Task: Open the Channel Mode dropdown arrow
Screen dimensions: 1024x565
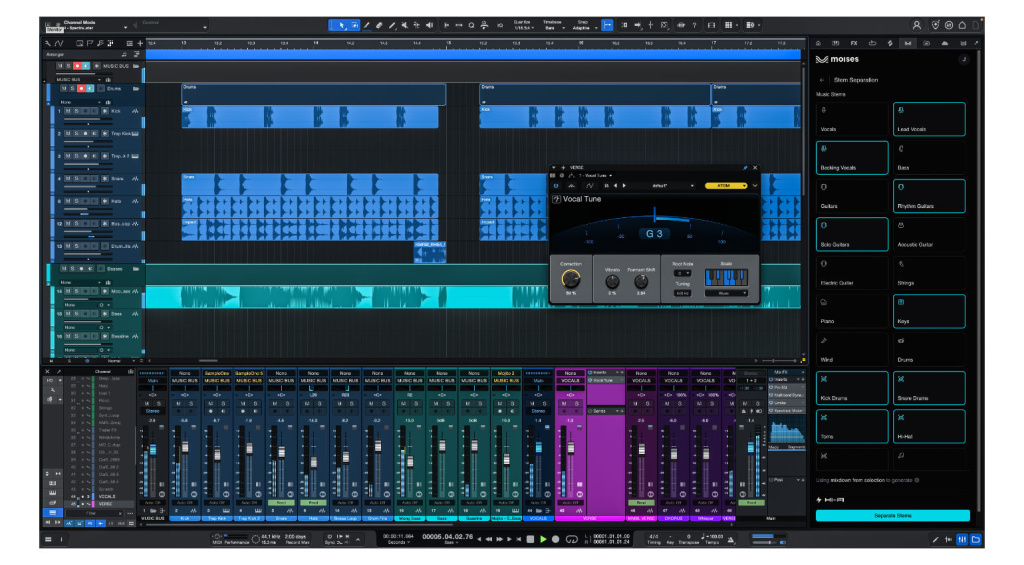Action: pos(125,27)
